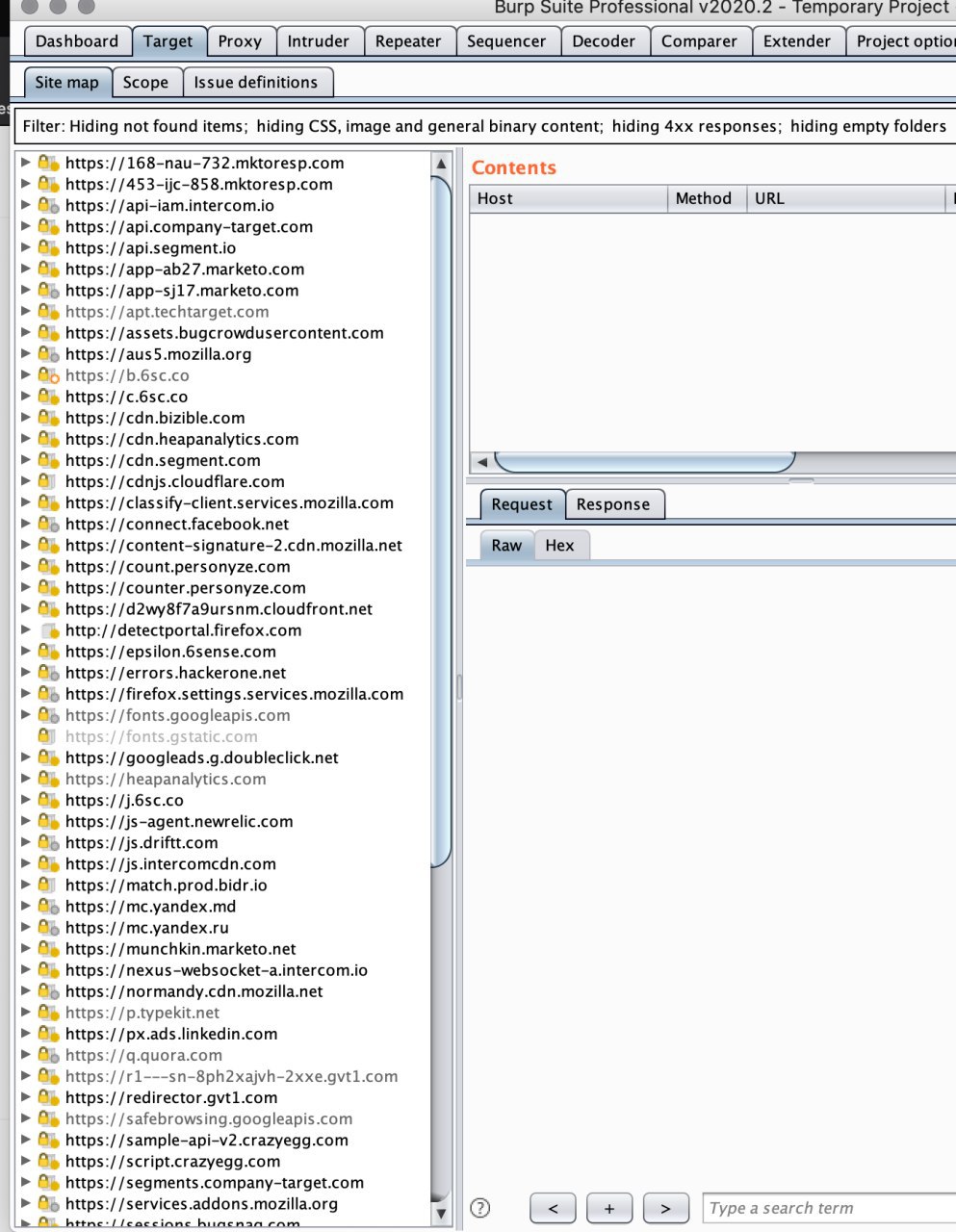Click the lock icon beside script.crazyegg.com
The width and height of the screenshot is (956, 1232).
coord(48,1161)
